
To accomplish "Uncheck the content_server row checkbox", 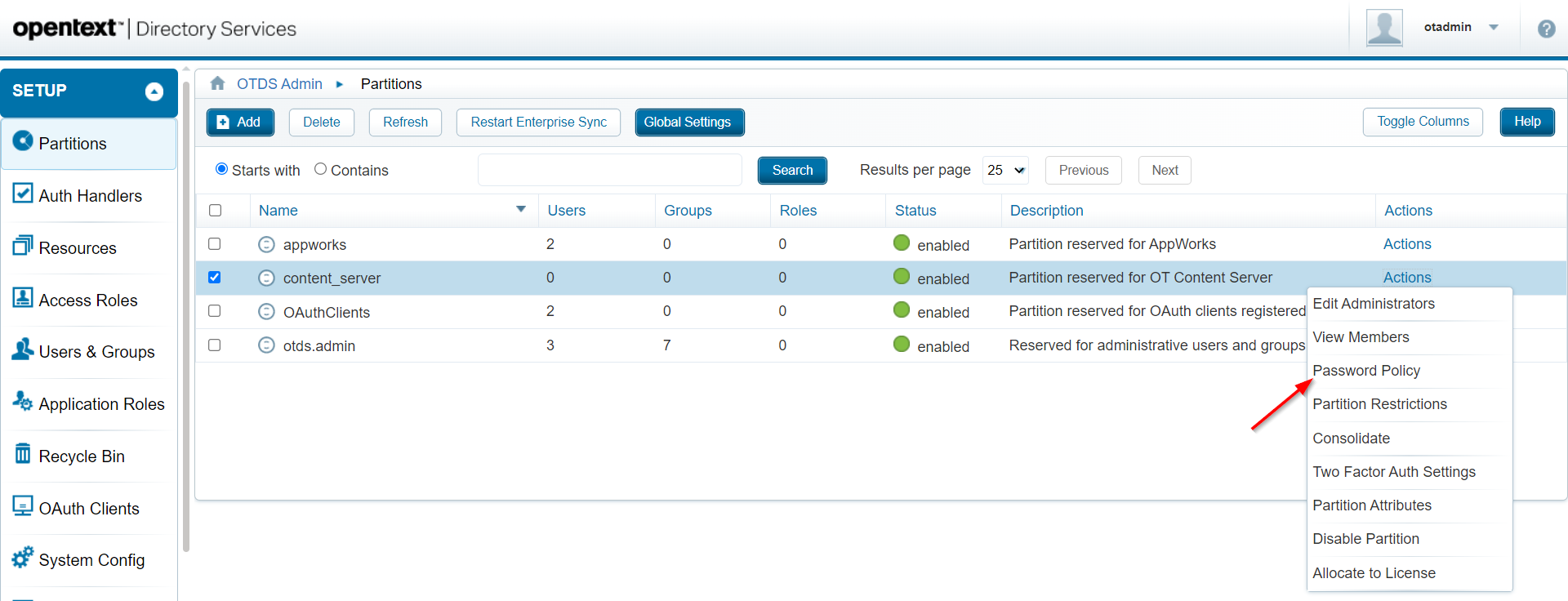I will click(215, 278).
